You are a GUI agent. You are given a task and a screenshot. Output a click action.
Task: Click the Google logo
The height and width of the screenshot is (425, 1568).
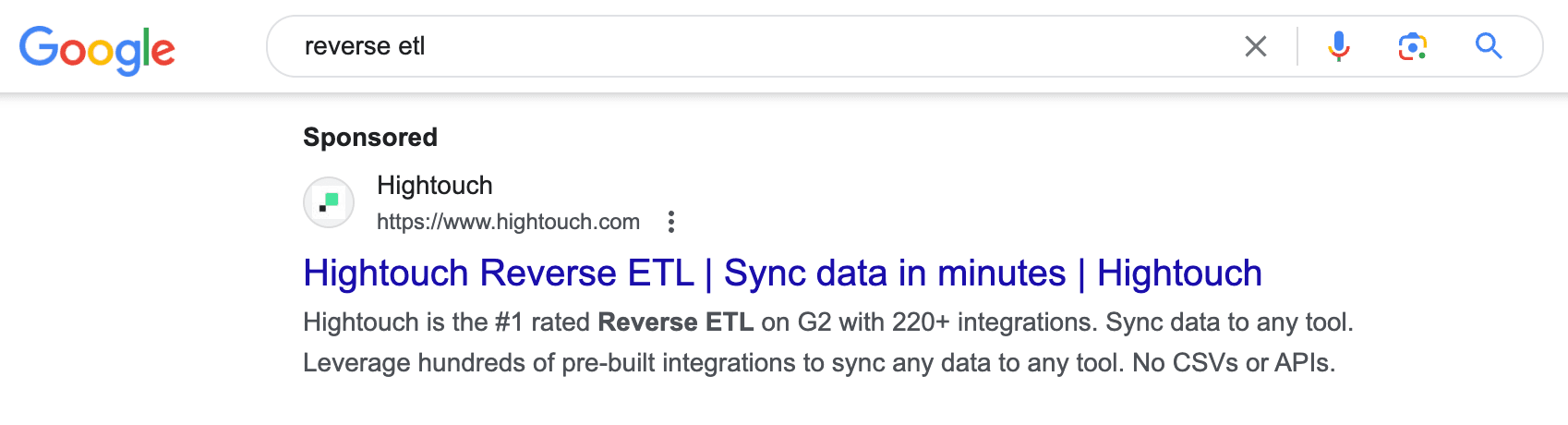click(x=97, y=49)
